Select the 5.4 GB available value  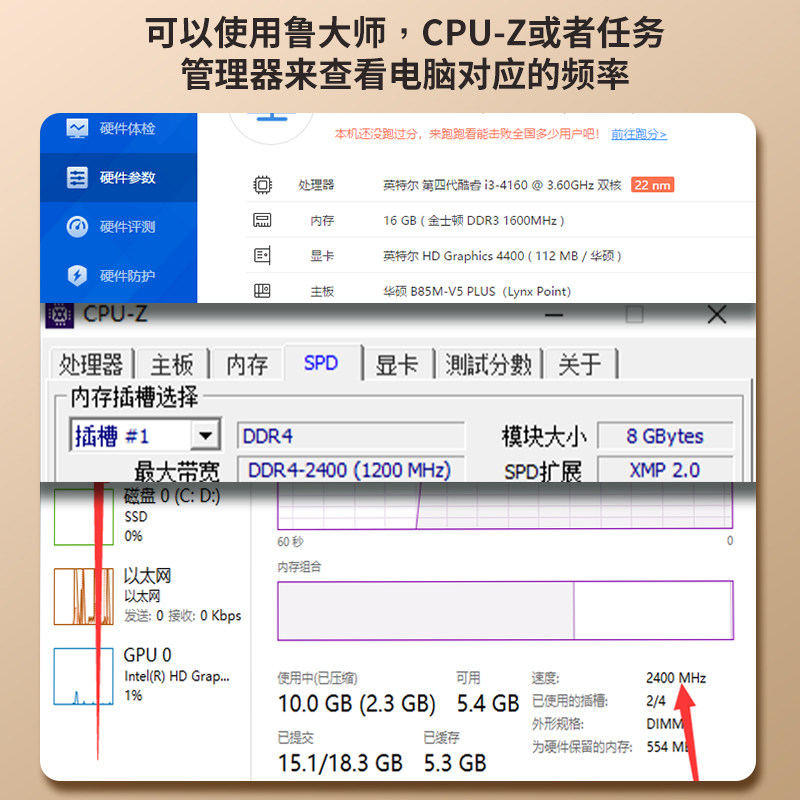pos(488,704)
